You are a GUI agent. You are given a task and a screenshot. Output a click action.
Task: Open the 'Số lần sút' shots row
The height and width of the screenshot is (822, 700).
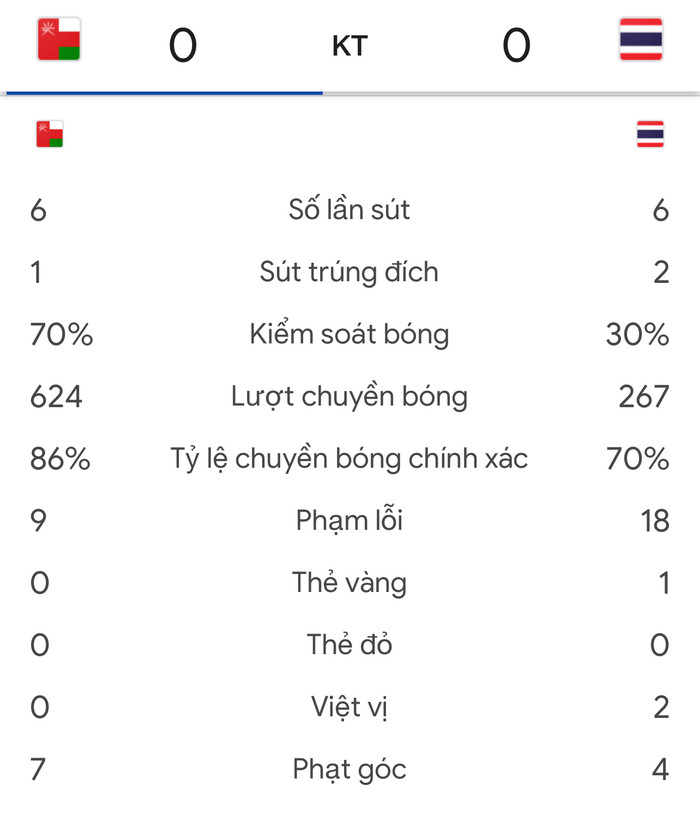350,209
